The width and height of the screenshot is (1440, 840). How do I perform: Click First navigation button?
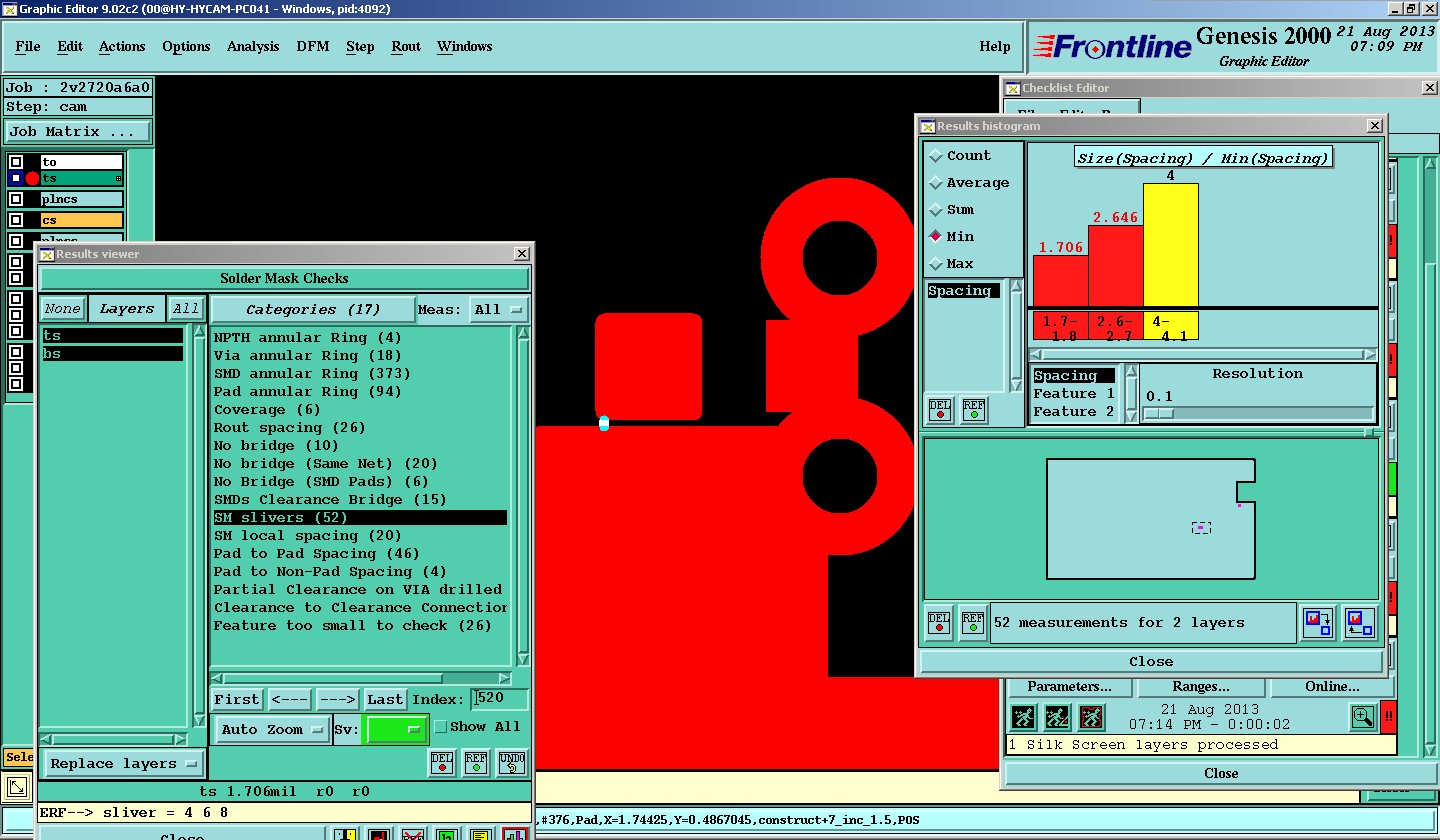237,700
